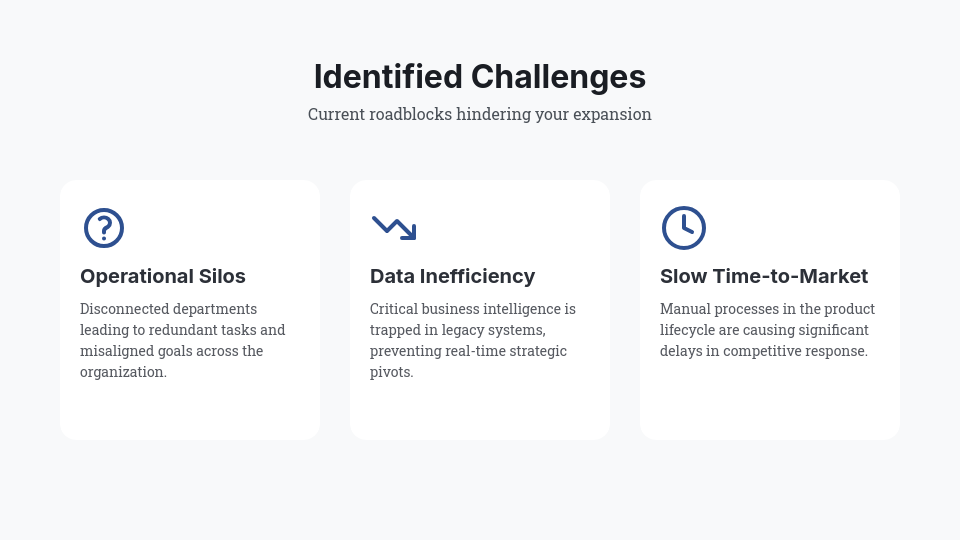Screen dimensions: 960x540
Task: Click the text "delays in competitive response."
Action: pos(764,351)
